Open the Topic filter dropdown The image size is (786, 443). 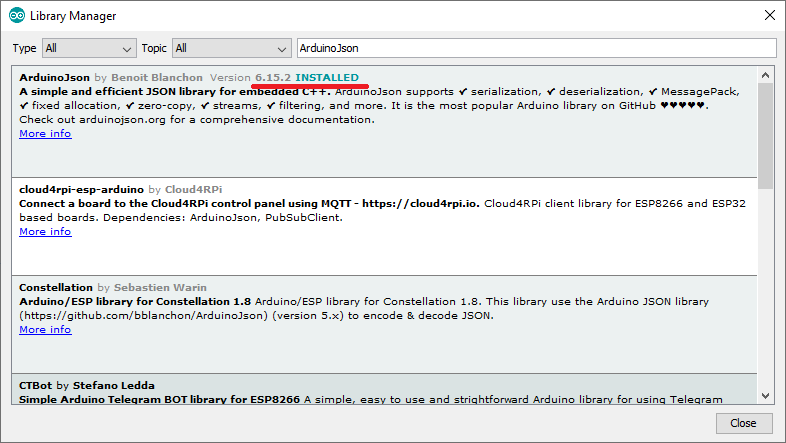(230, 48)
